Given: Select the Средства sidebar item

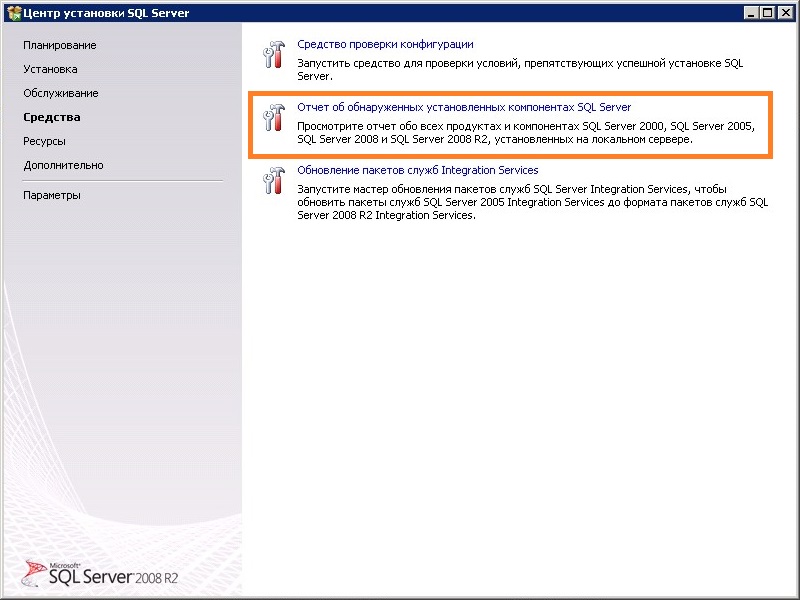Looking at the screenshot, I should pyautogui.click(x=52, y=117).
